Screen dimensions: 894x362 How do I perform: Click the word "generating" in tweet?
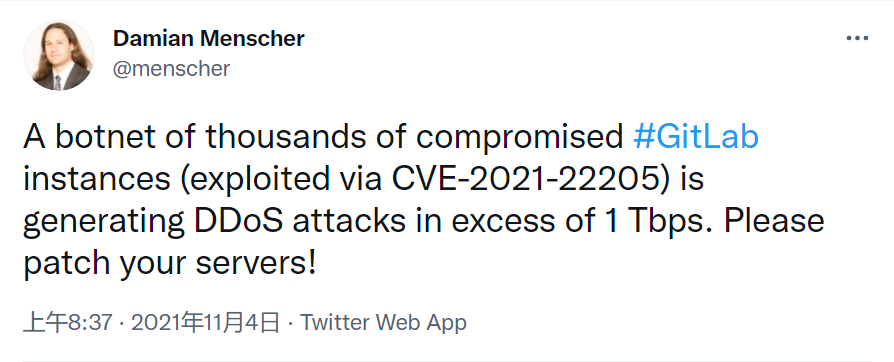tap(104, 222)
